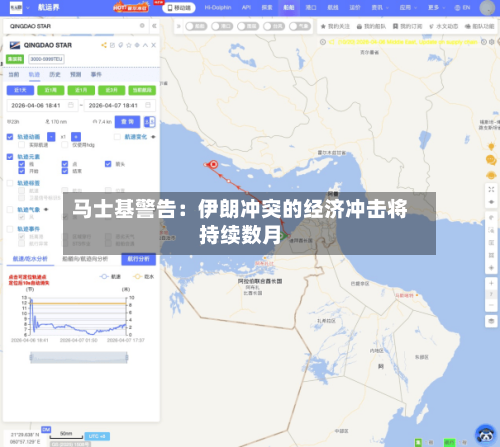The image size is (500, 447).
Task: Click the gear icon in the search box
Action: [142, 26]
